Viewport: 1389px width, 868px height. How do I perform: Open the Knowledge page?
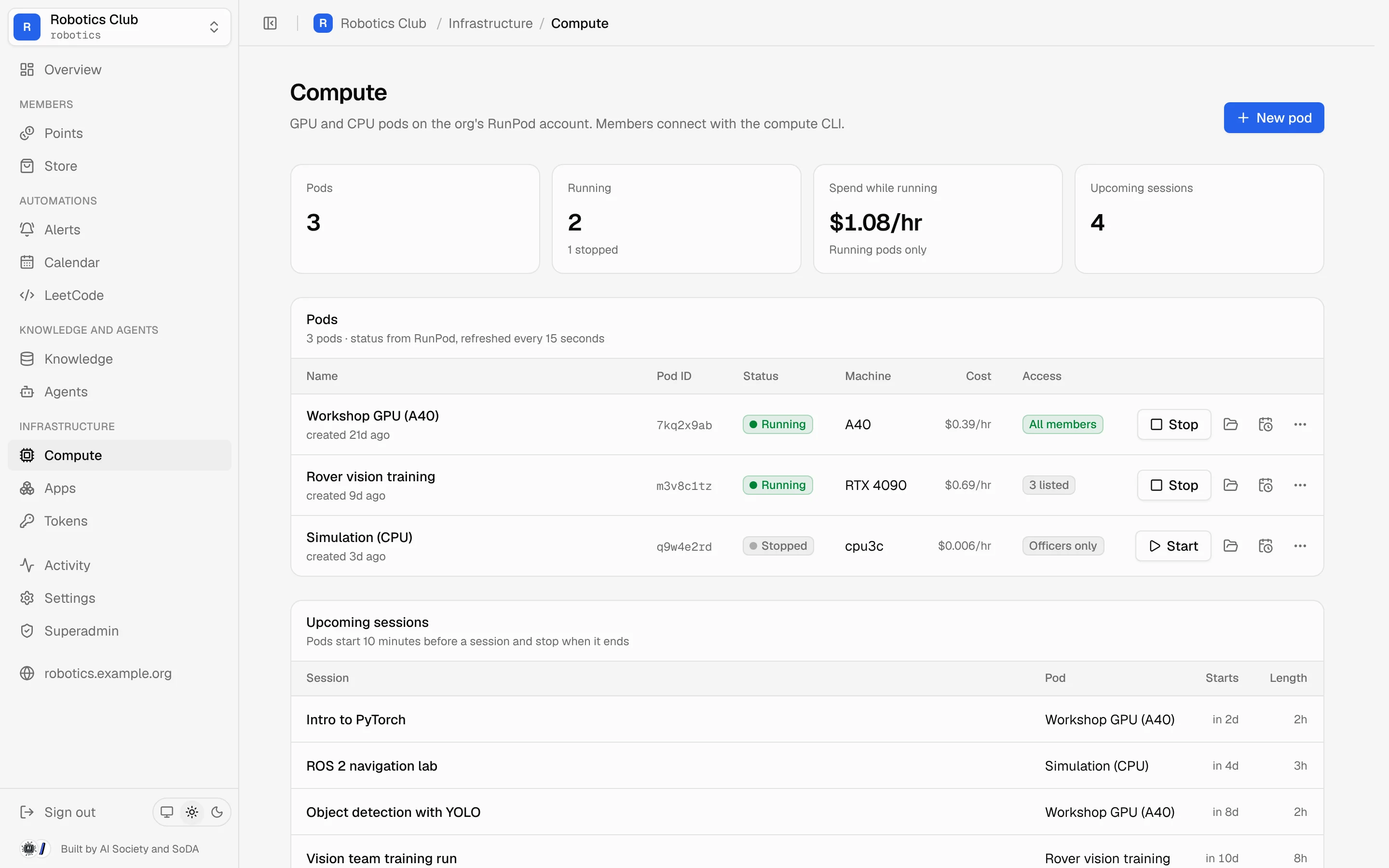pyautogui.click(x=120, y=359)
